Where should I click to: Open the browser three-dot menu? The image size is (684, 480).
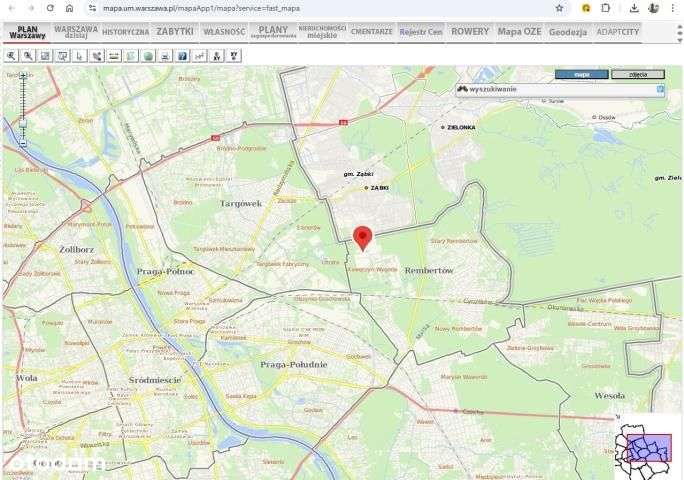673,8
